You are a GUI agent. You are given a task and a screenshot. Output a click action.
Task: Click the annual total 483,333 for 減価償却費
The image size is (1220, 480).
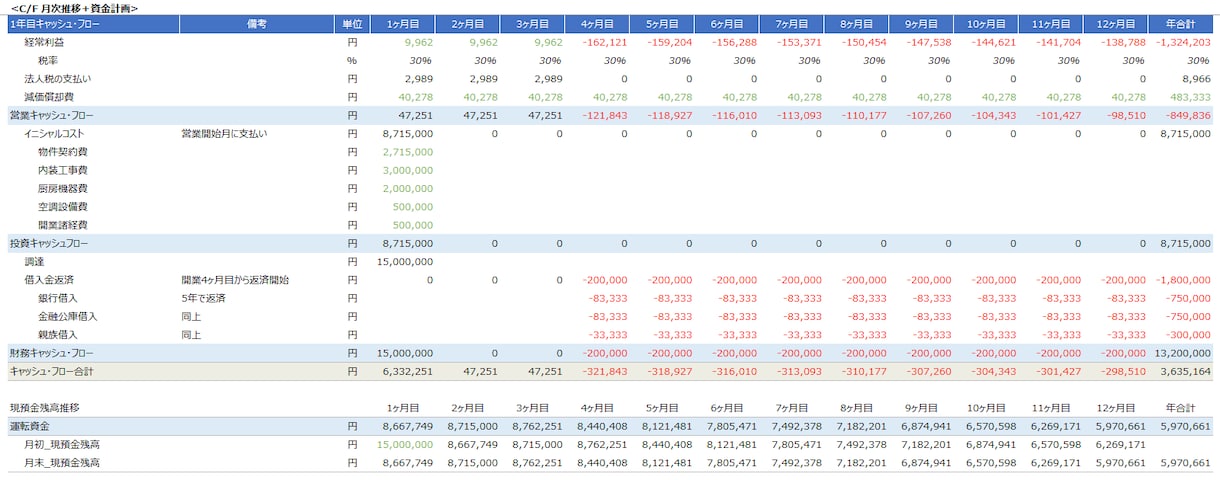tap(1191, 97)
